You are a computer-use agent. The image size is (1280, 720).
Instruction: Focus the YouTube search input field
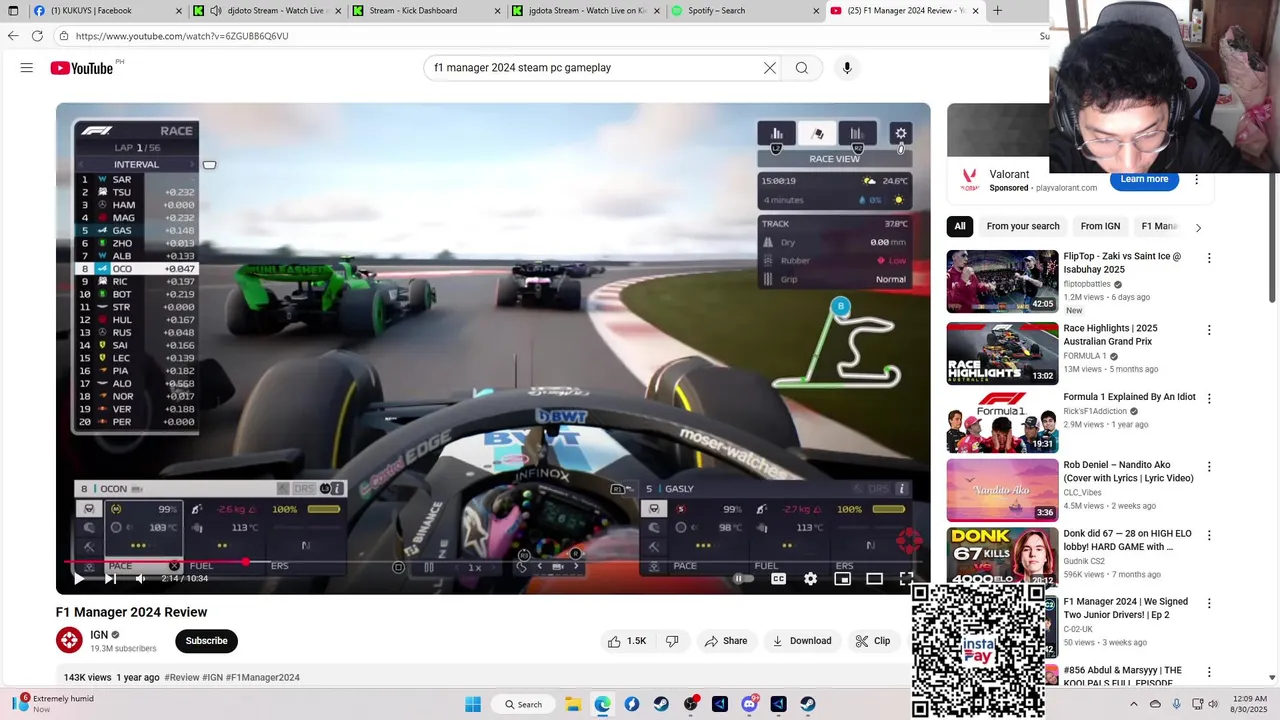coord(595,68)
